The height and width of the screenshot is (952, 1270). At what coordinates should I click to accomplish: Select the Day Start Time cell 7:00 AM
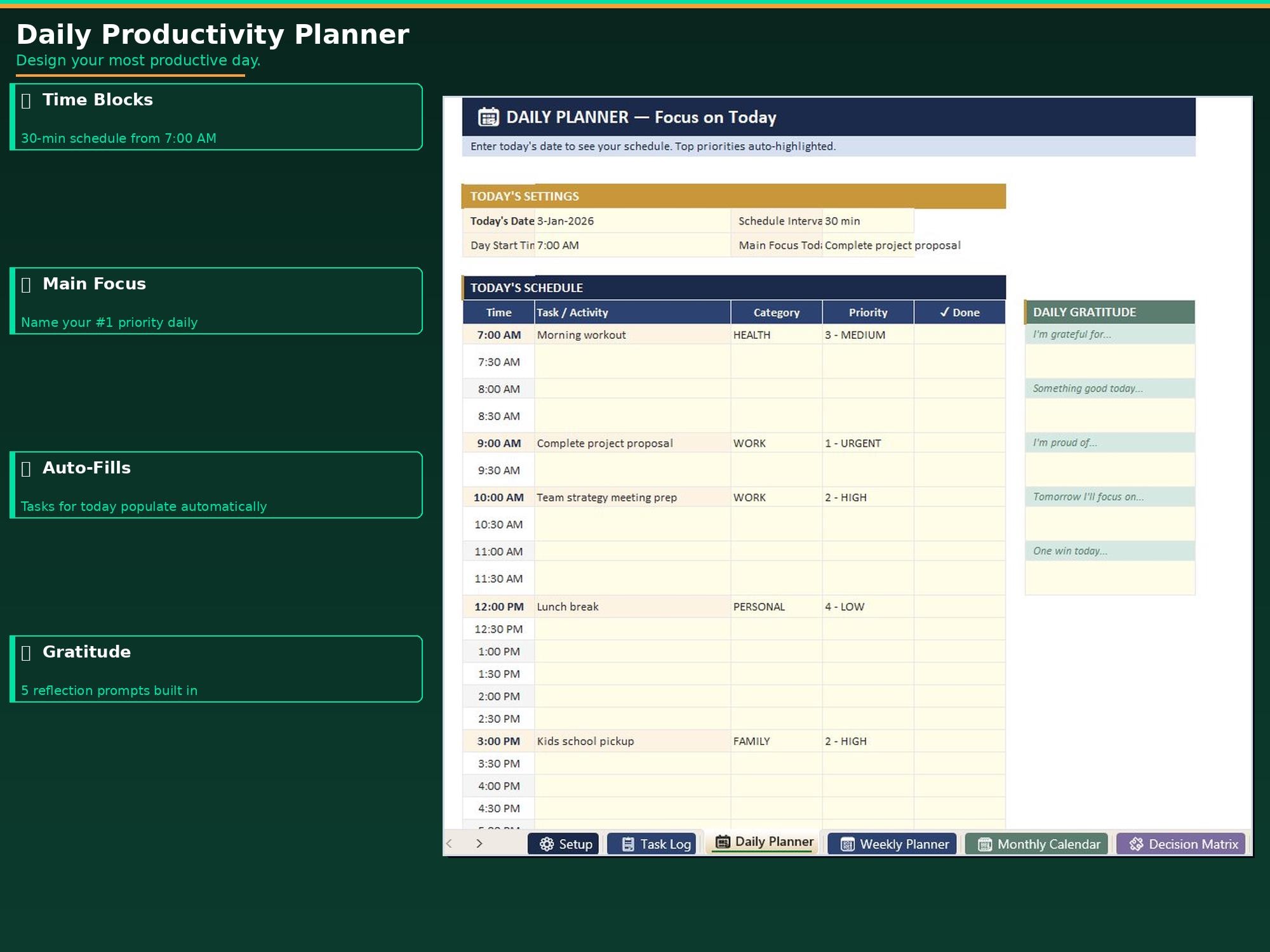coord(632,245)
